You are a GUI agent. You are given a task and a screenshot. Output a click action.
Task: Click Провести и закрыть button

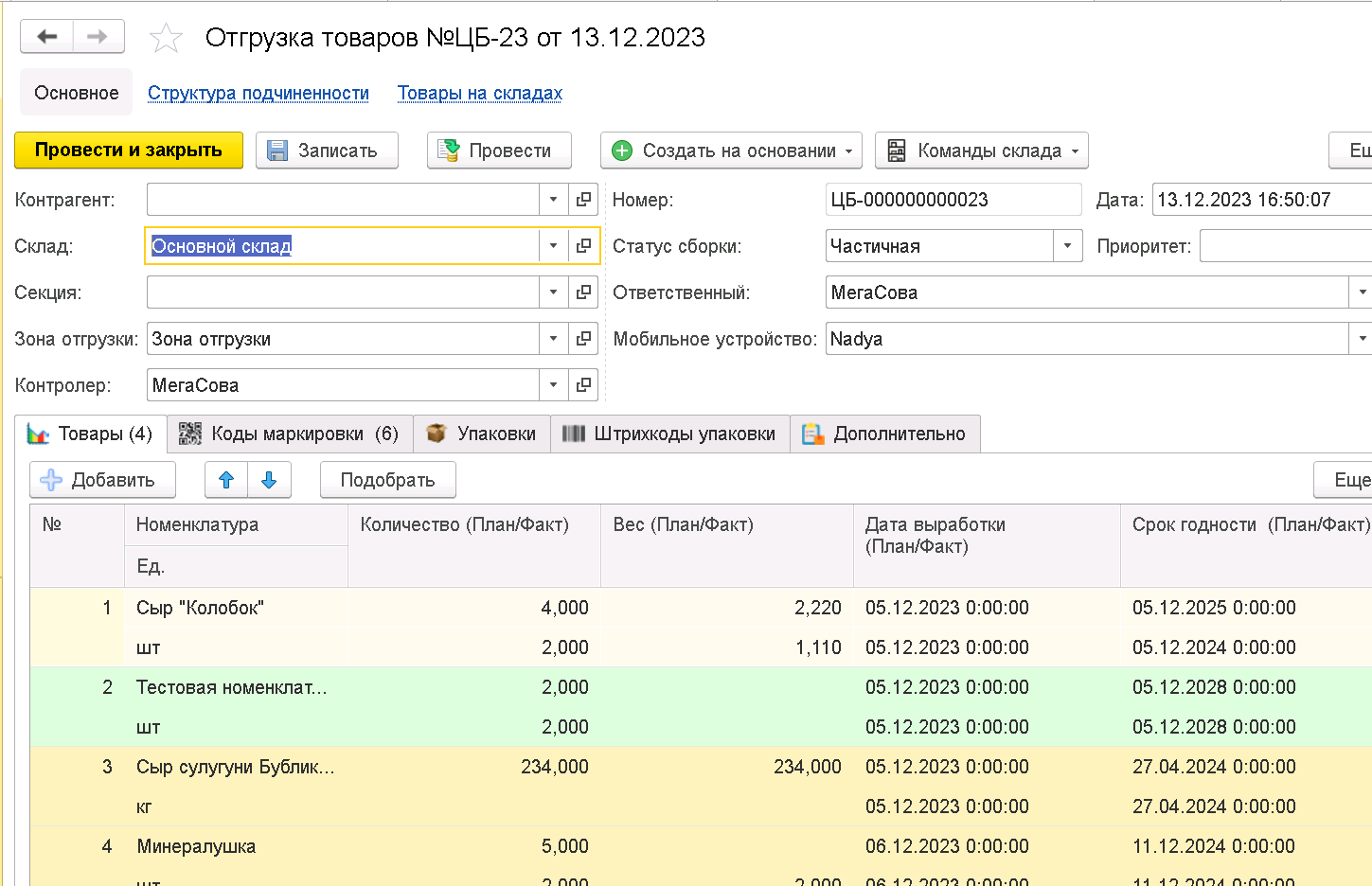(x=129, y=151)
